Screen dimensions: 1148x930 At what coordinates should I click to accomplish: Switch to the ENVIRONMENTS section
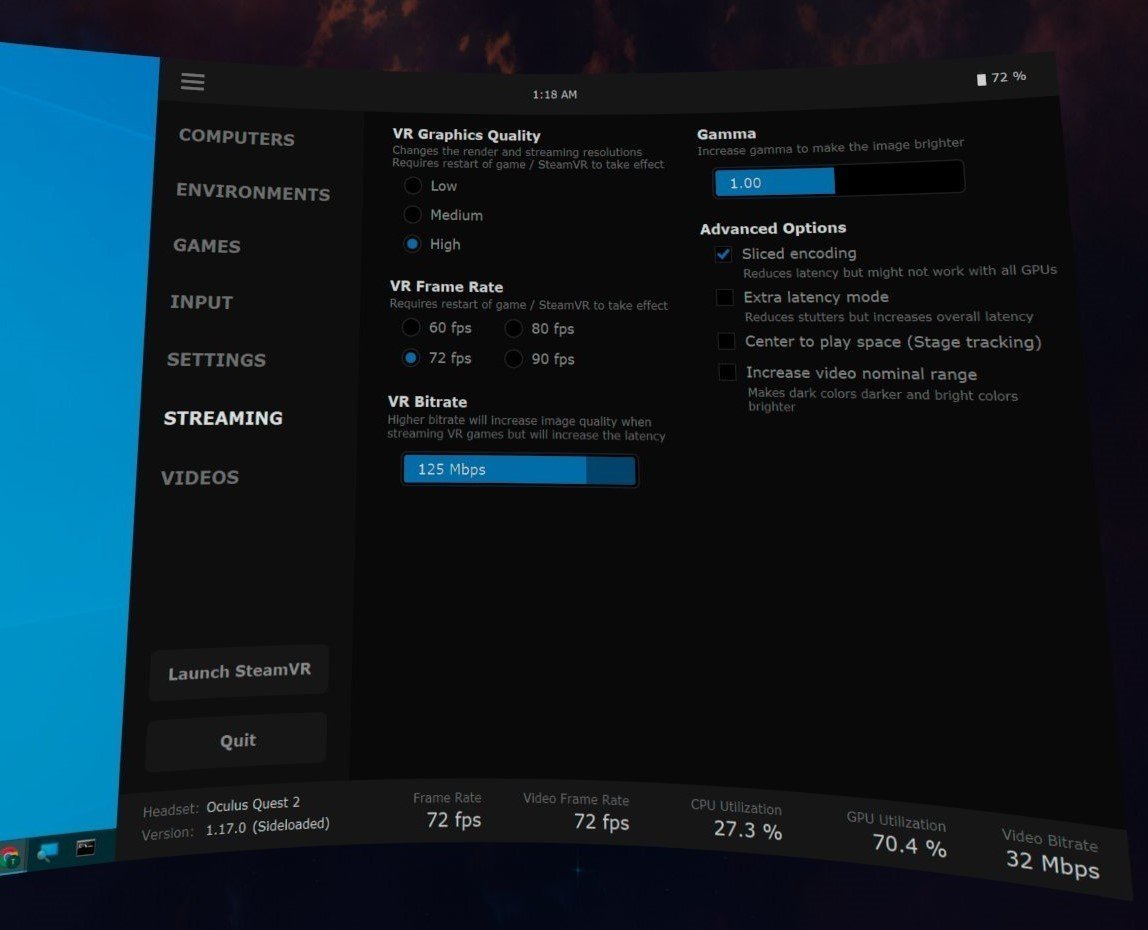pyautogui.click(x=253, y=192)
